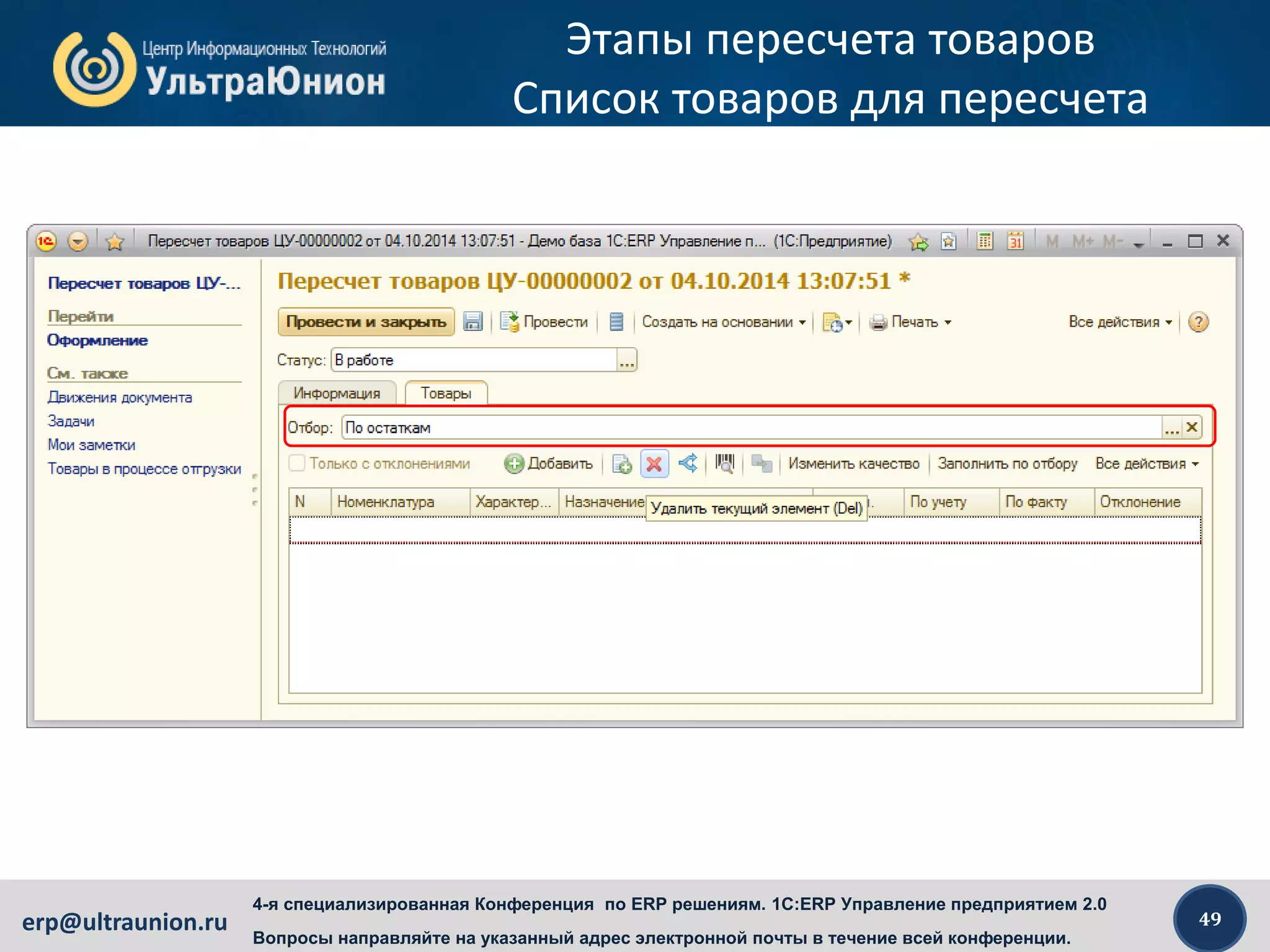The image size is (1270, 952).
Task: Click the grayed item-copy icon next to the barcode button
Action: pyautogui.click(x=762, y=463)
